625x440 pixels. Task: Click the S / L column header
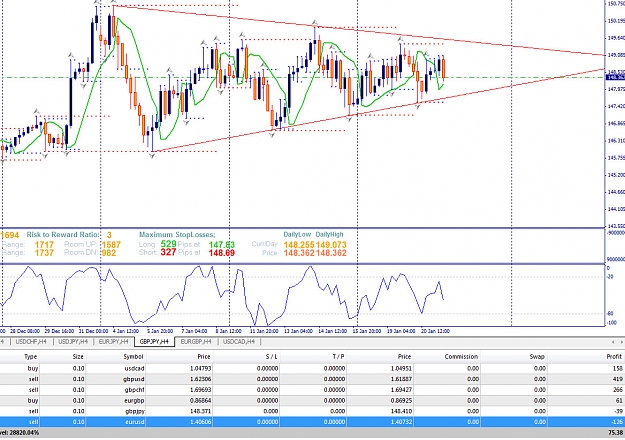pos(271,356)
